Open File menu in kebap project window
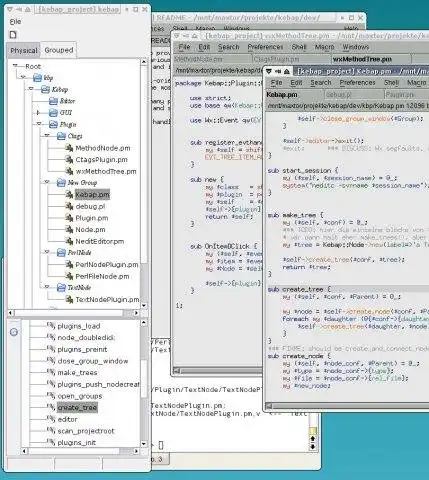This screenshot has width=429, height=480. (x=15, y=22)
